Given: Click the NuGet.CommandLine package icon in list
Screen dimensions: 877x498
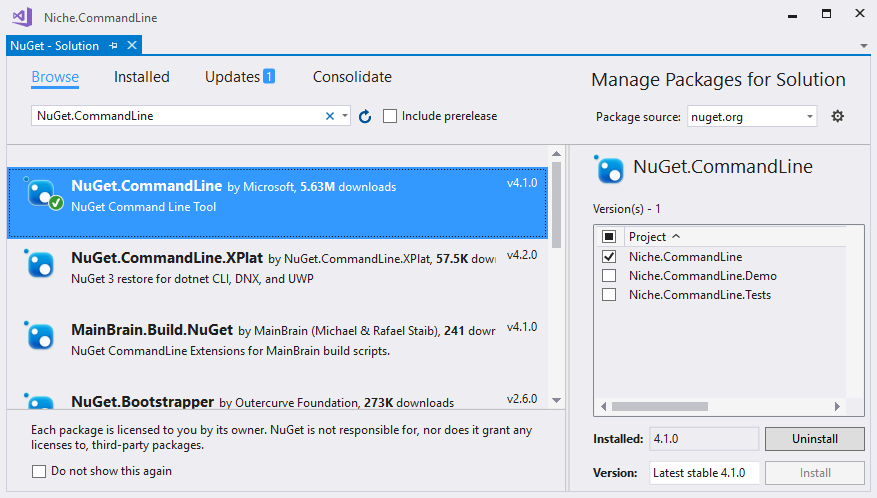Looking at the screenshot, I should [43, 194].
